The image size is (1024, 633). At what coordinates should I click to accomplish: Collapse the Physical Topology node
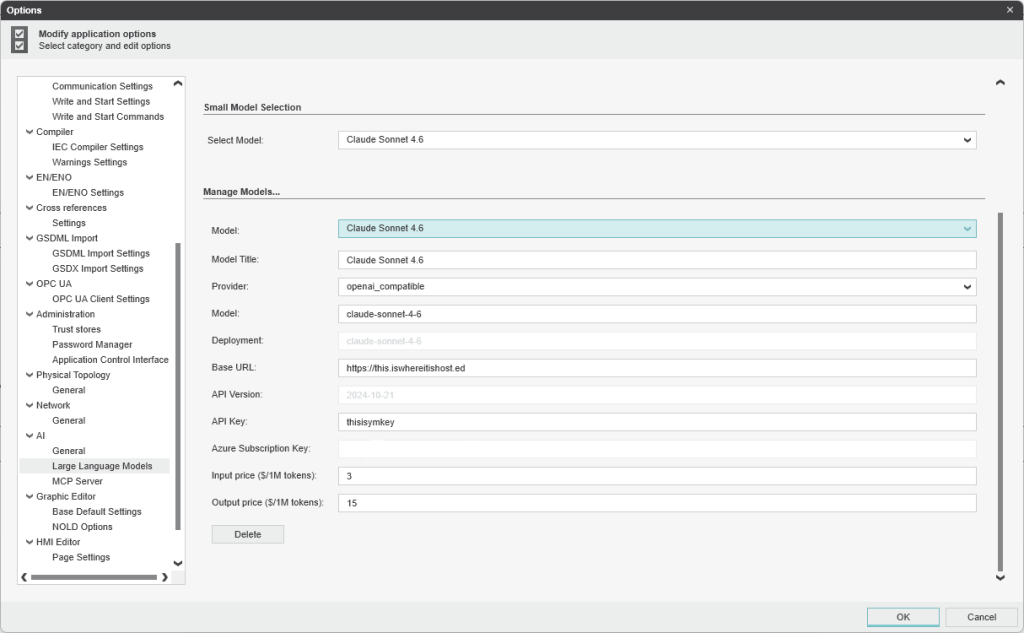[x=29, y=375]
